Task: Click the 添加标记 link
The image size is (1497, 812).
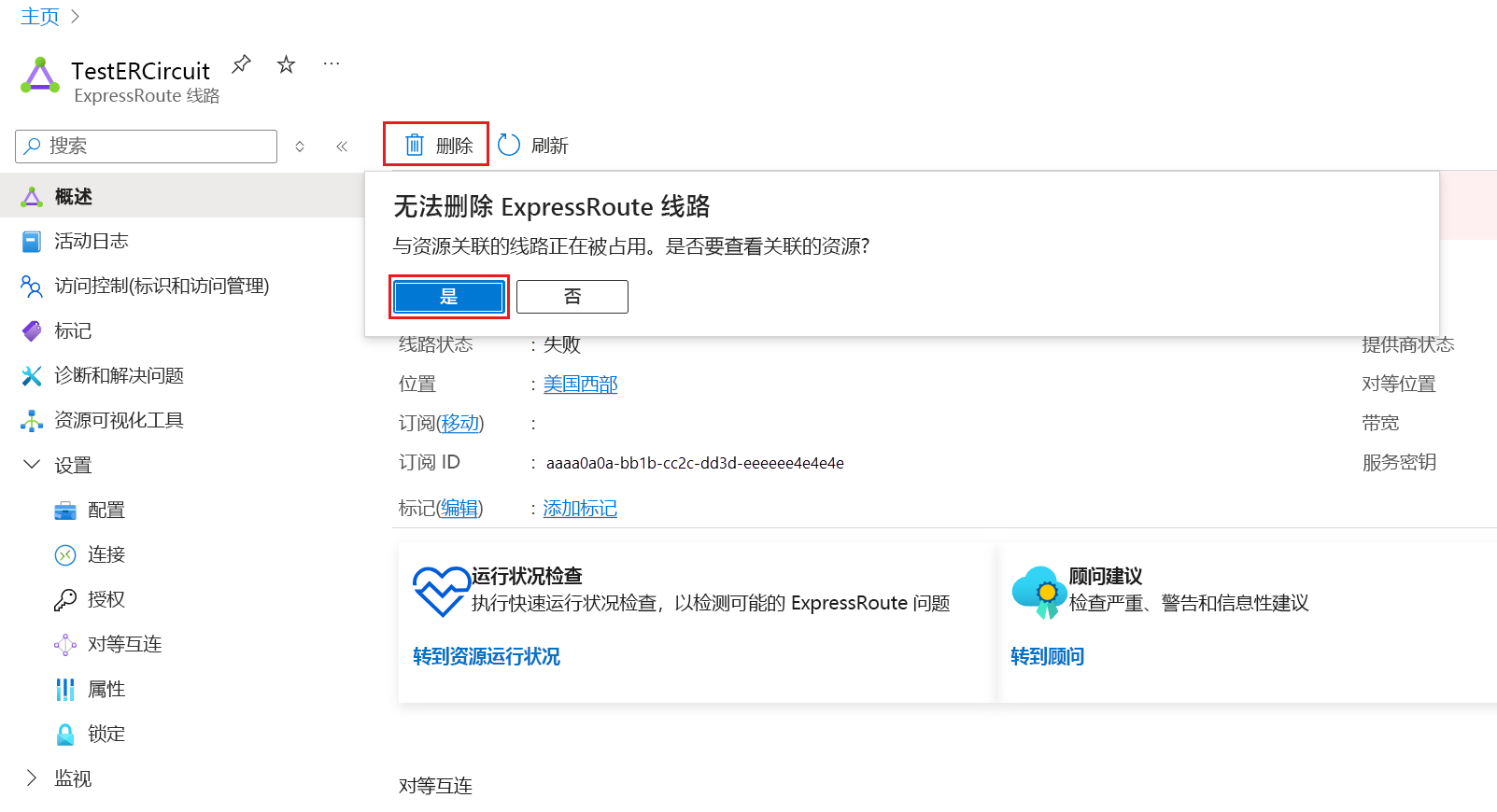Action: (580, 509)
